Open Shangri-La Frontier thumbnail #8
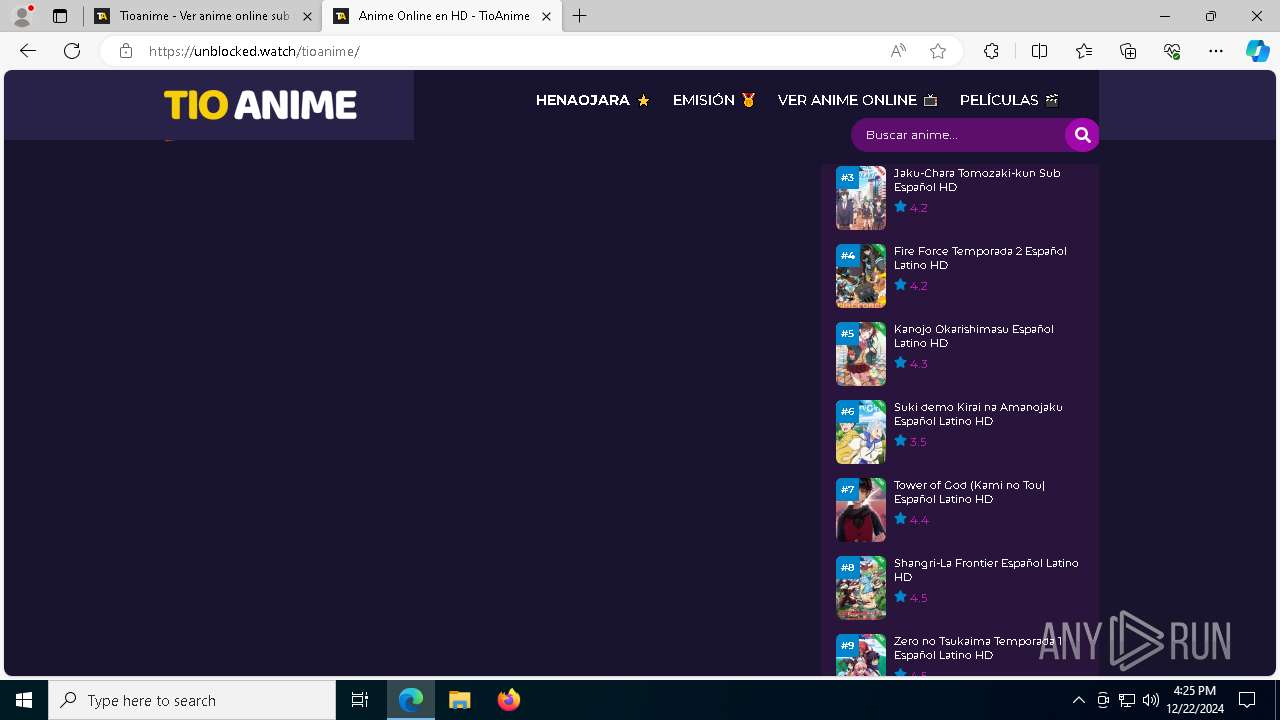The width and height of the screenshot is (1280, 720). pyautogui.click(x=861, y=588)
